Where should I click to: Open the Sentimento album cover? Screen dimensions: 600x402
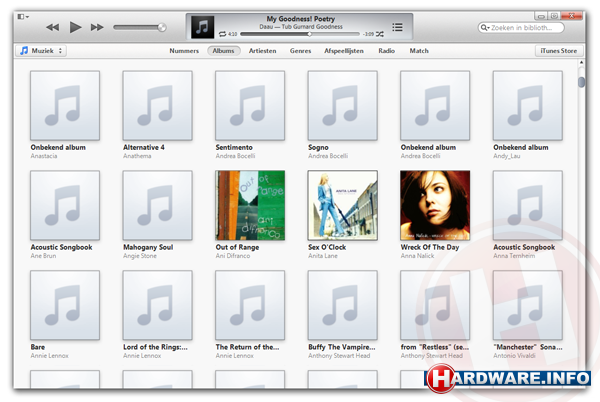click(x=250, y=106)
